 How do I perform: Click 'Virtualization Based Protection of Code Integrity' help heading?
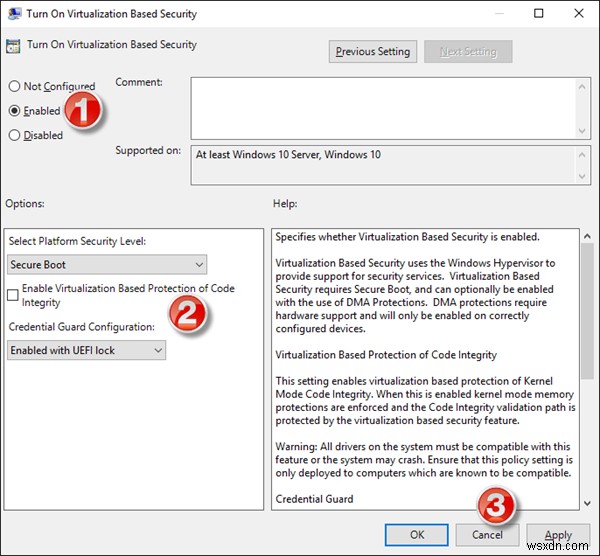pos(386,355)
